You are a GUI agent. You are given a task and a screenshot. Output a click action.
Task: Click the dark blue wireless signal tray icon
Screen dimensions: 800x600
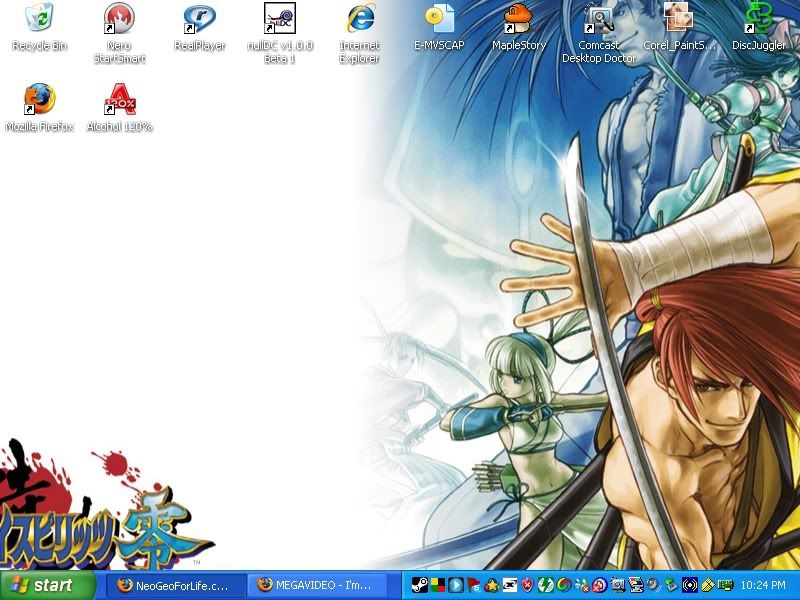(690, 585)
